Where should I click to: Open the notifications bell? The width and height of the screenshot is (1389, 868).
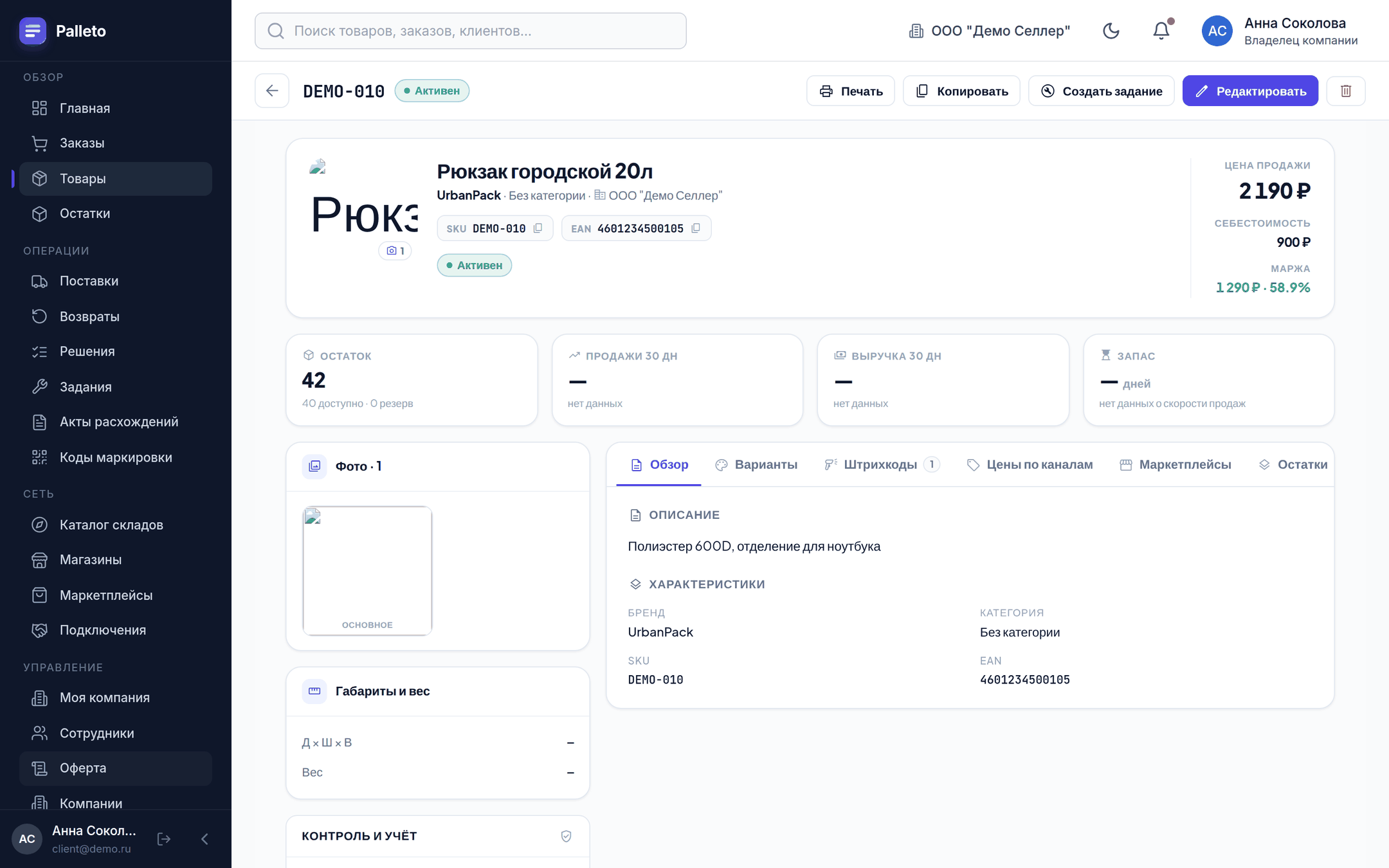click(1161, 31)
